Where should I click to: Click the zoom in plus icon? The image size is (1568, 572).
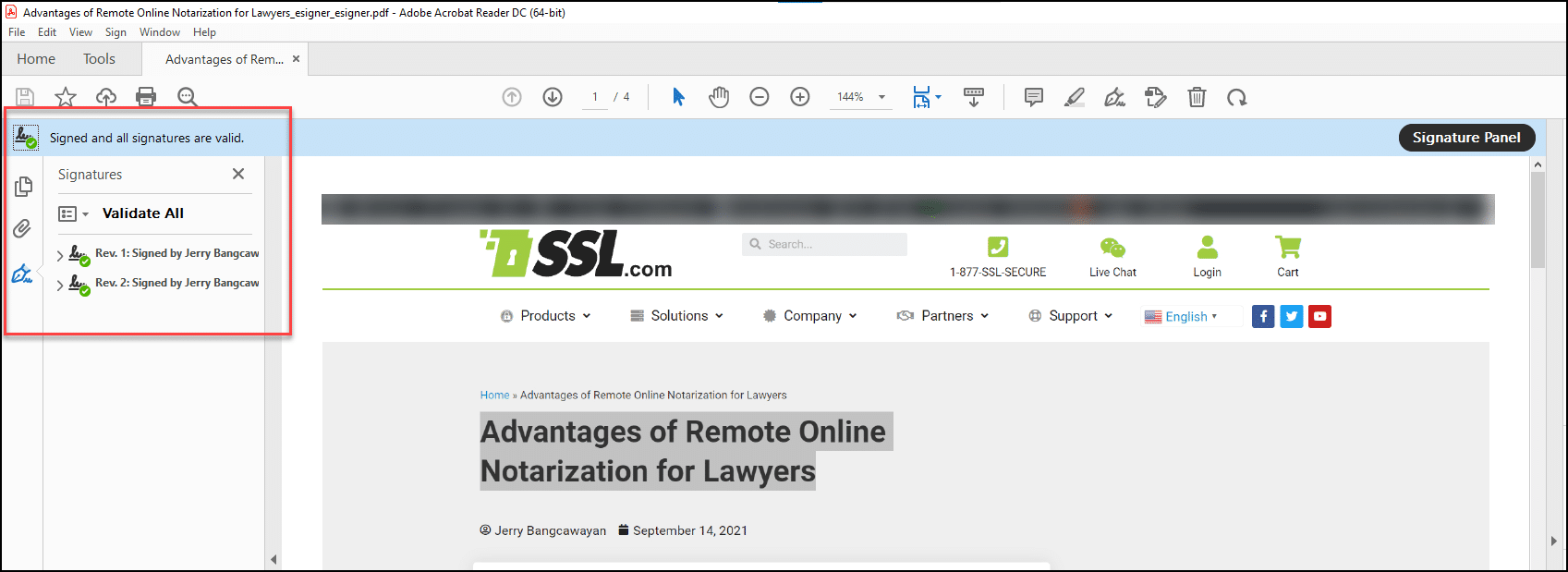[800, 97]
